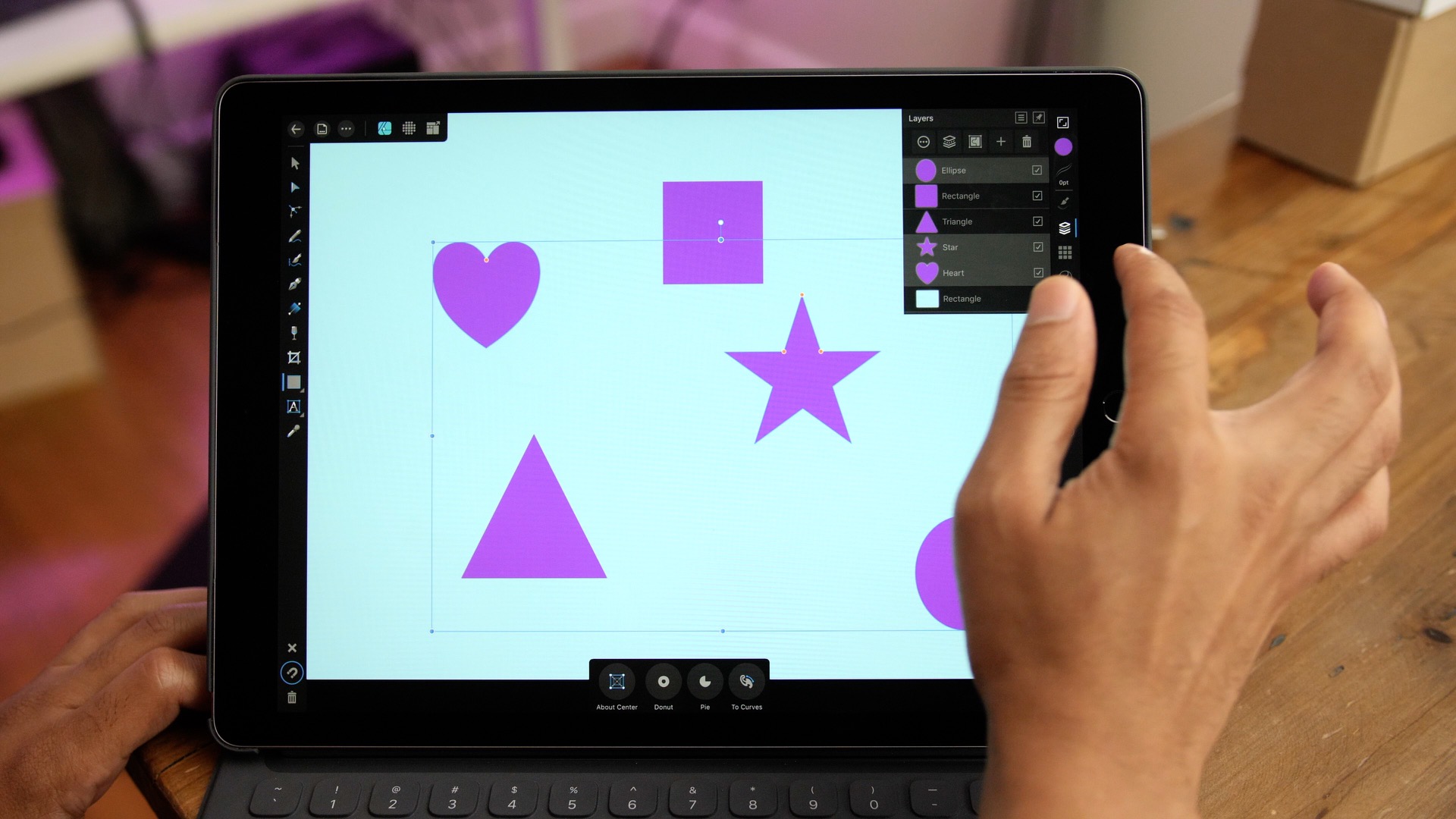Select the Text tool
The width and height of the screenshot is (1456, 819).
pyautogui.click(x=294, y=407)
